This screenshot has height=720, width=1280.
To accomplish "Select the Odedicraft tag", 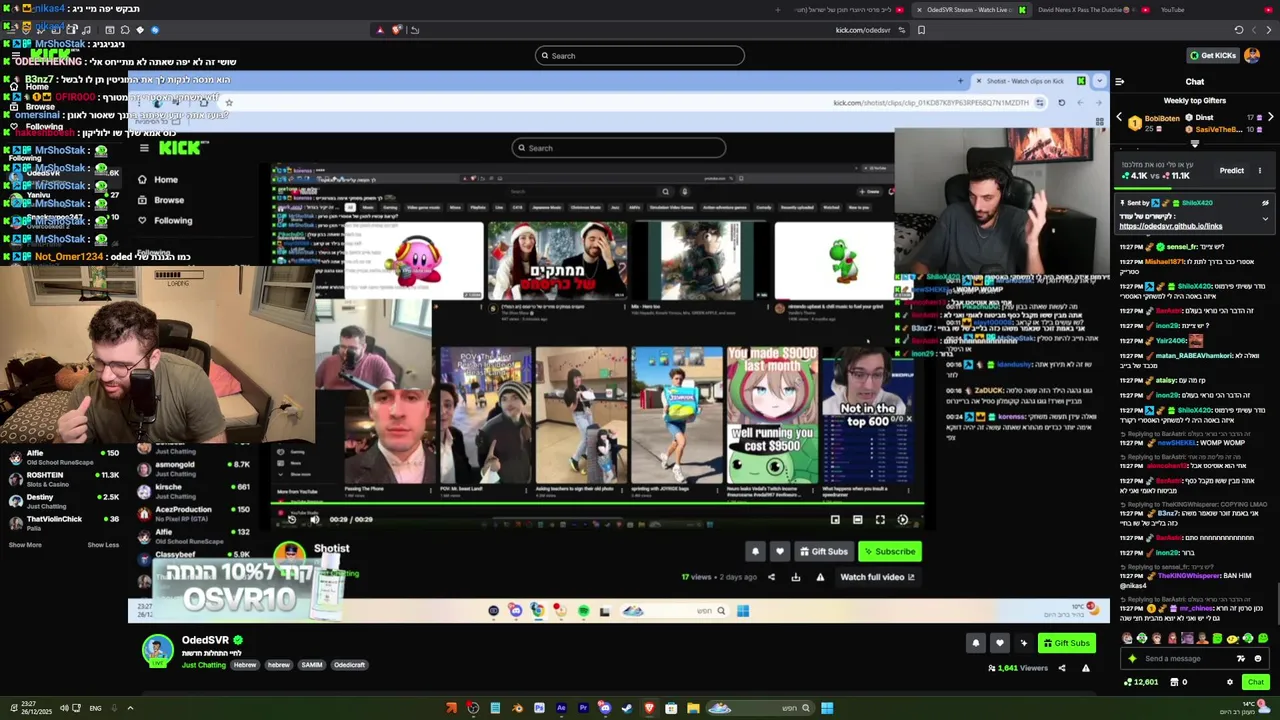I will (349, 665).
